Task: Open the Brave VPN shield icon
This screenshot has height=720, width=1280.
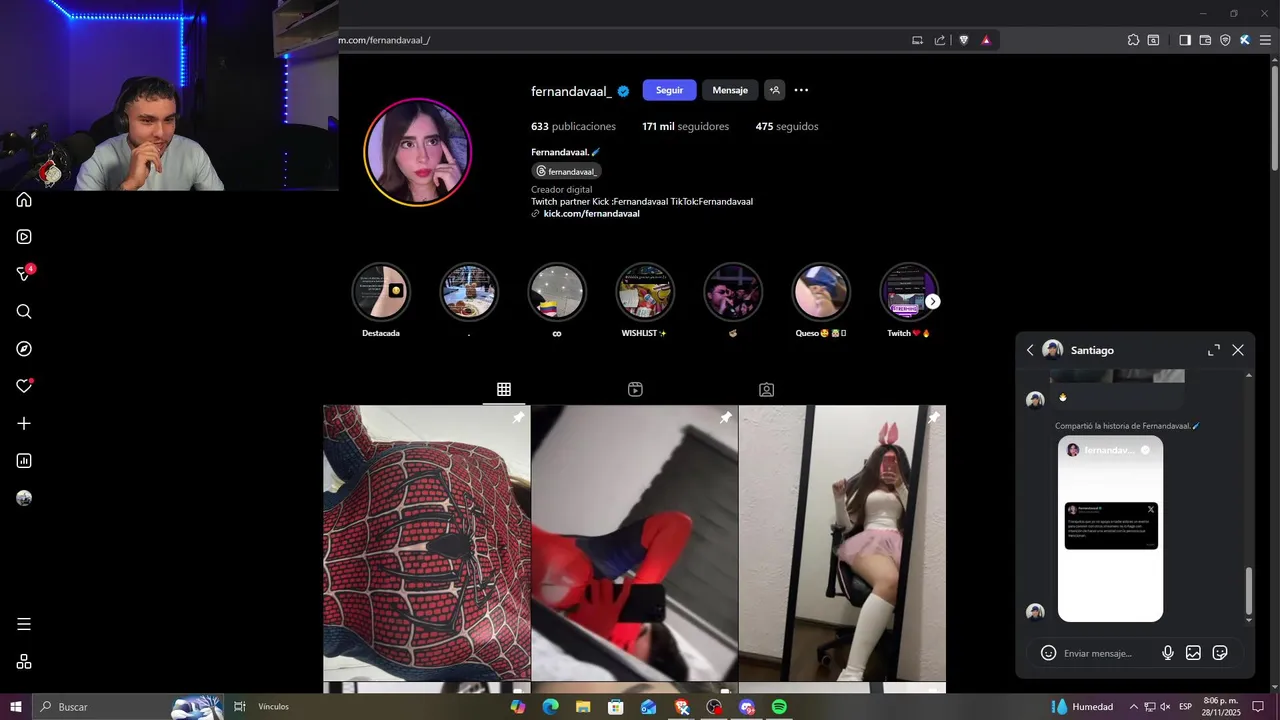Action: click(x=1225, y=40)
